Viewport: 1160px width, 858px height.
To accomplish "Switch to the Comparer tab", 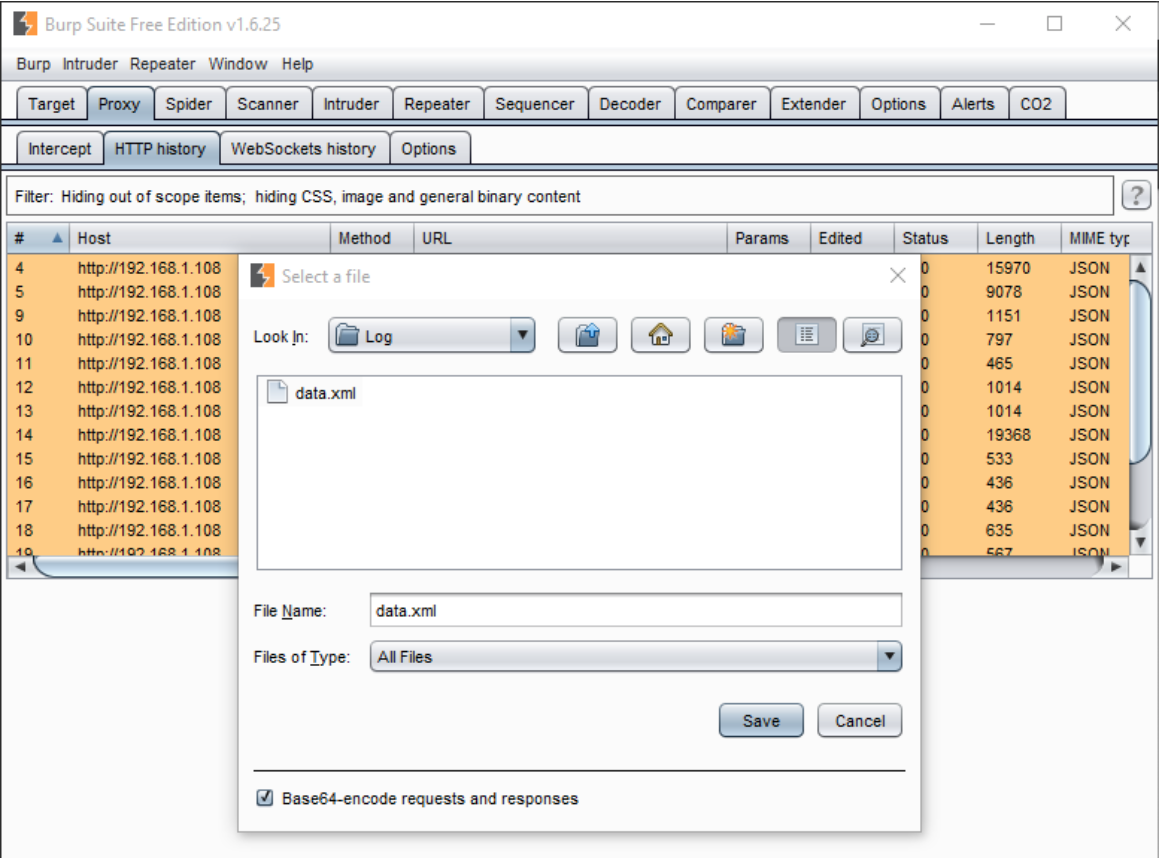I will [x=721, y=104].
